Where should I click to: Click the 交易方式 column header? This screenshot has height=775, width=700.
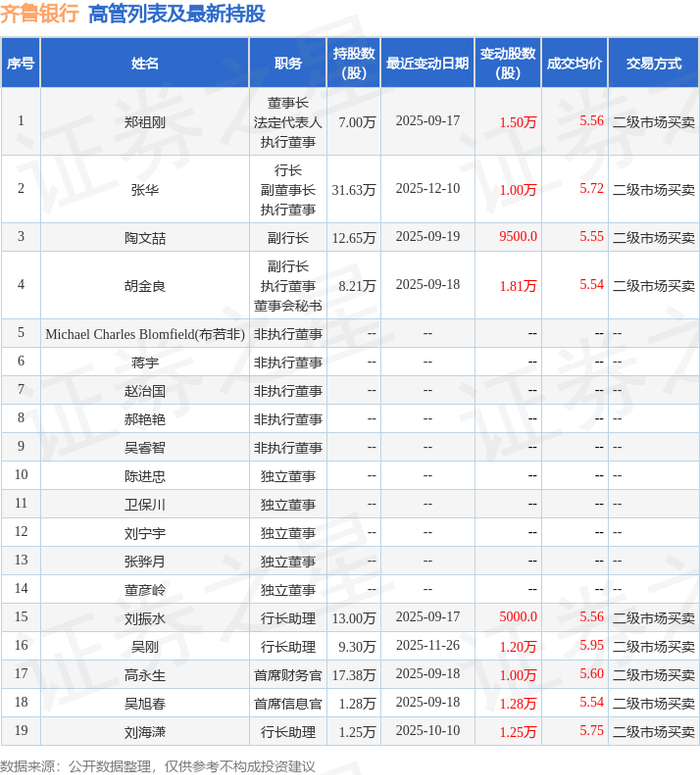click(x=654, y=63)
